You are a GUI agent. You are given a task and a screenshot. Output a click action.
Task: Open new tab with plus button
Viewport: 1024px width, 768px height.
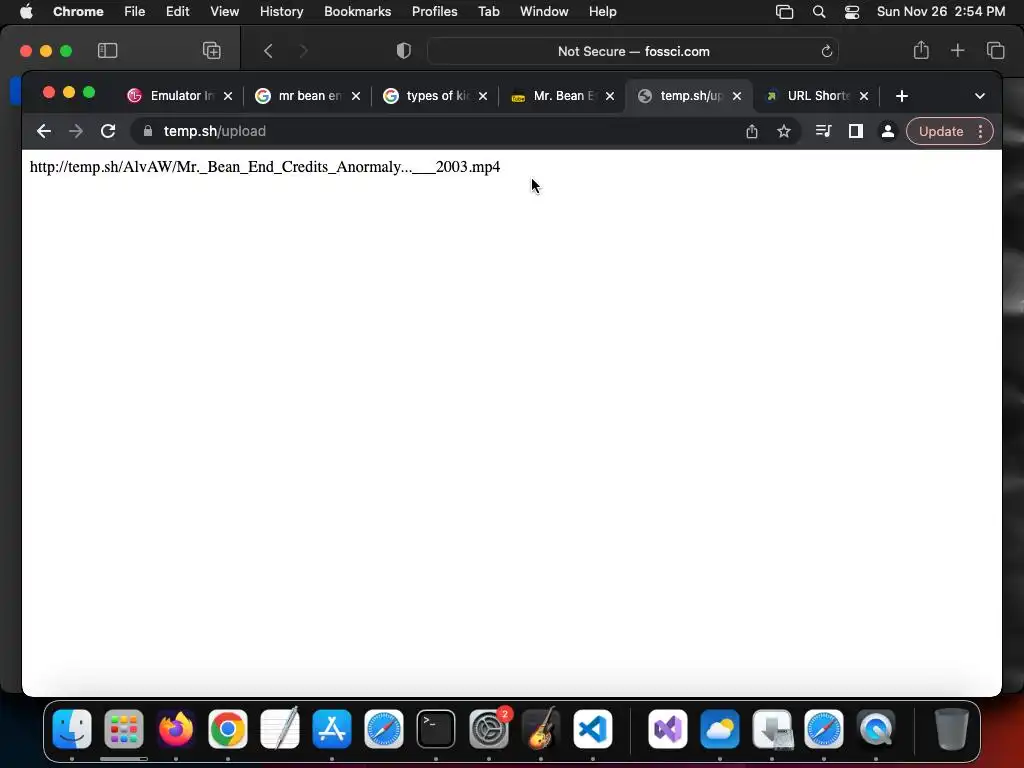point(902,96)
